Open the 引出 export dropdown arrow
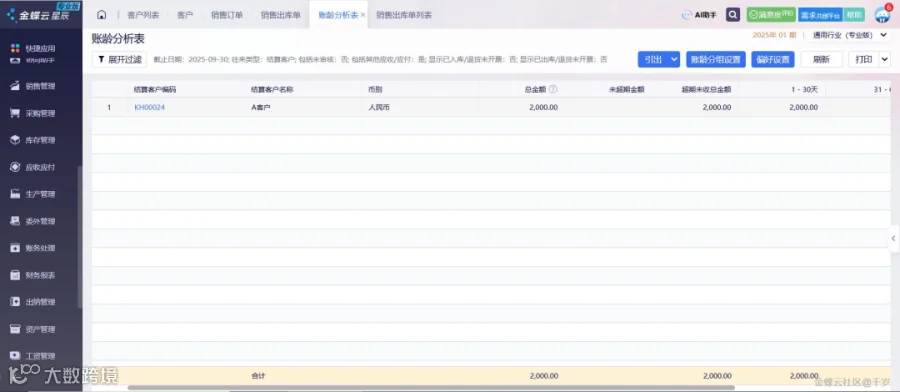900x392 pixels. coord(674,59)
